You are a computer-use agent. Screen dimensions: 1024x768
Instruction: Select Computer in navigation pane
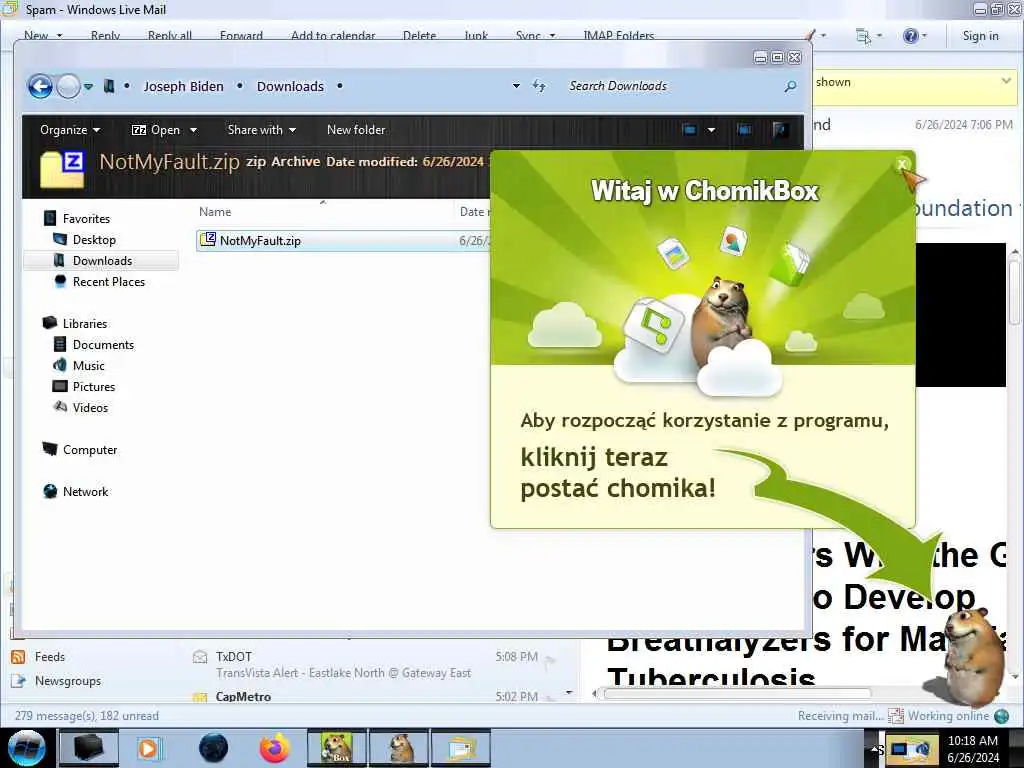click(x=89, y=450)
